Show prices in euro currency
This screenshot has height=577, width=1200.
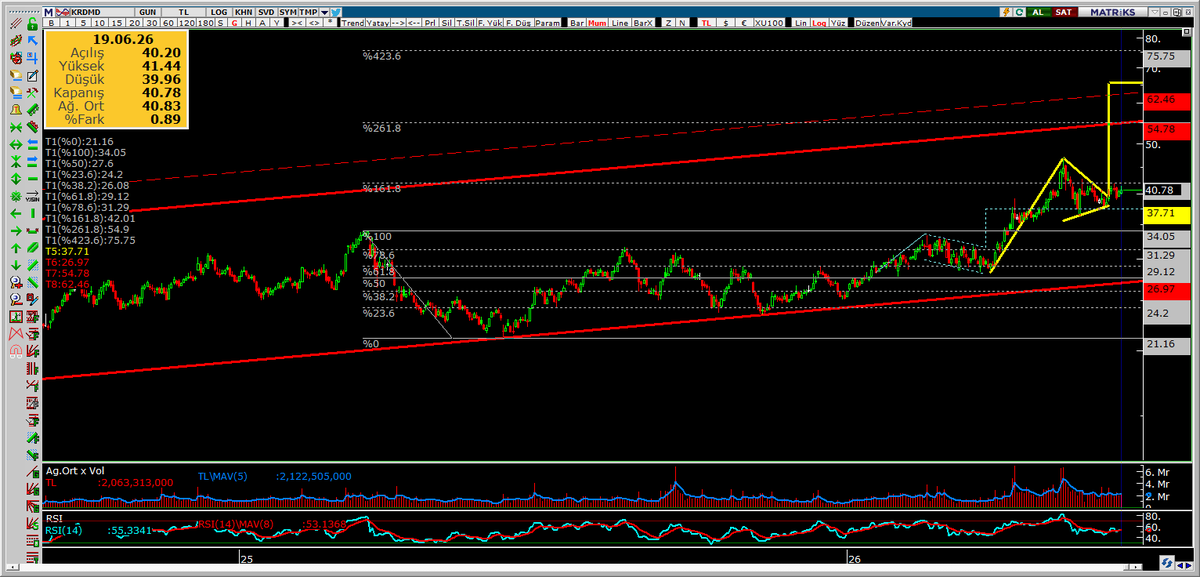coord(744,23)
